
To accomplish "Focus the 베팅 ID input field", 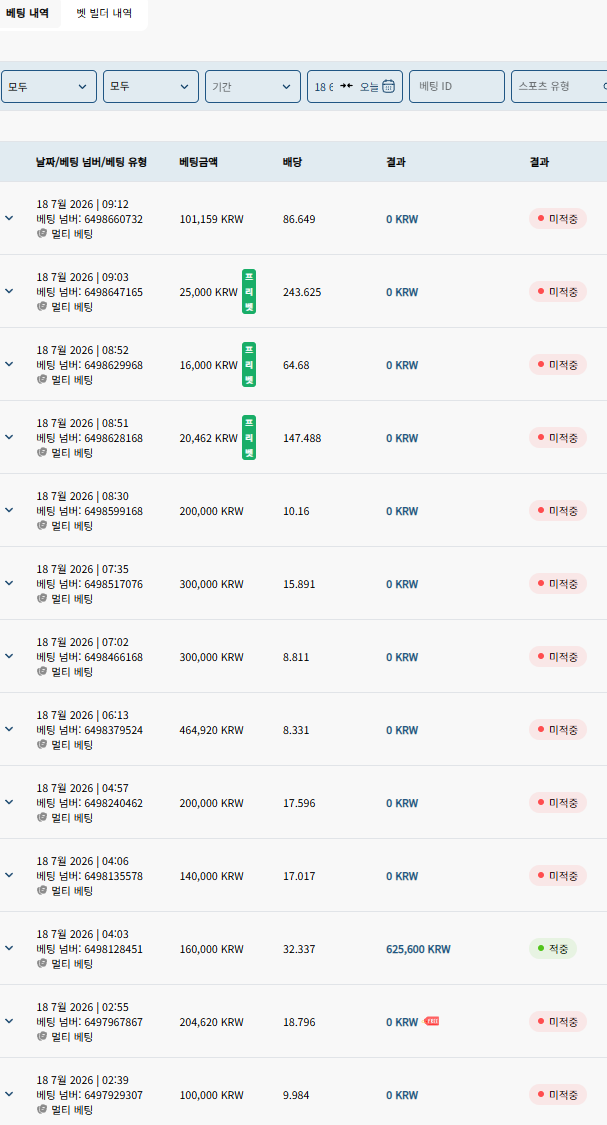I will coord(457,86).
